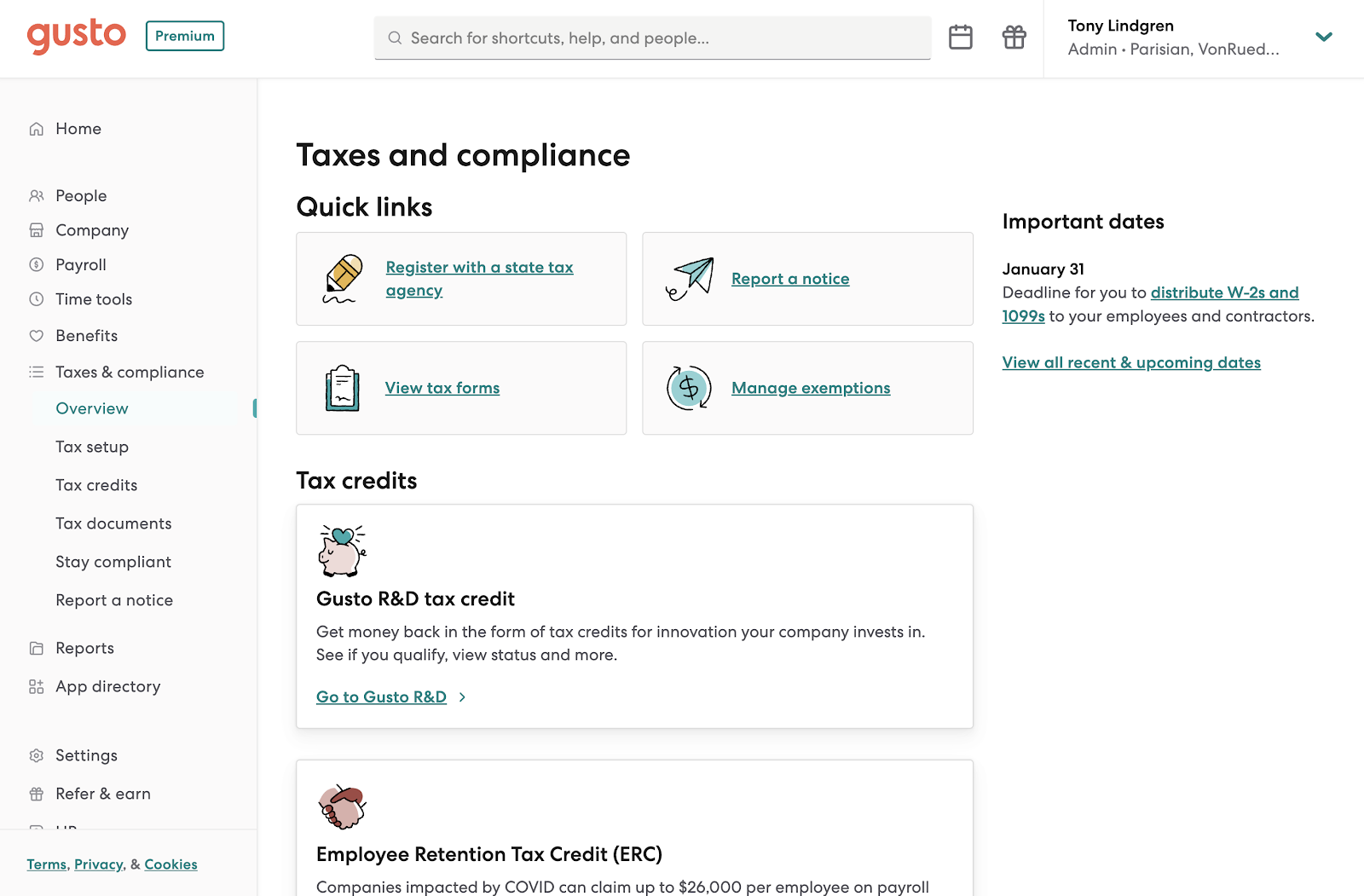The image size is (1364, 896).
Task: Click the Settings gear icon
Action: click(x=37, y=755)
